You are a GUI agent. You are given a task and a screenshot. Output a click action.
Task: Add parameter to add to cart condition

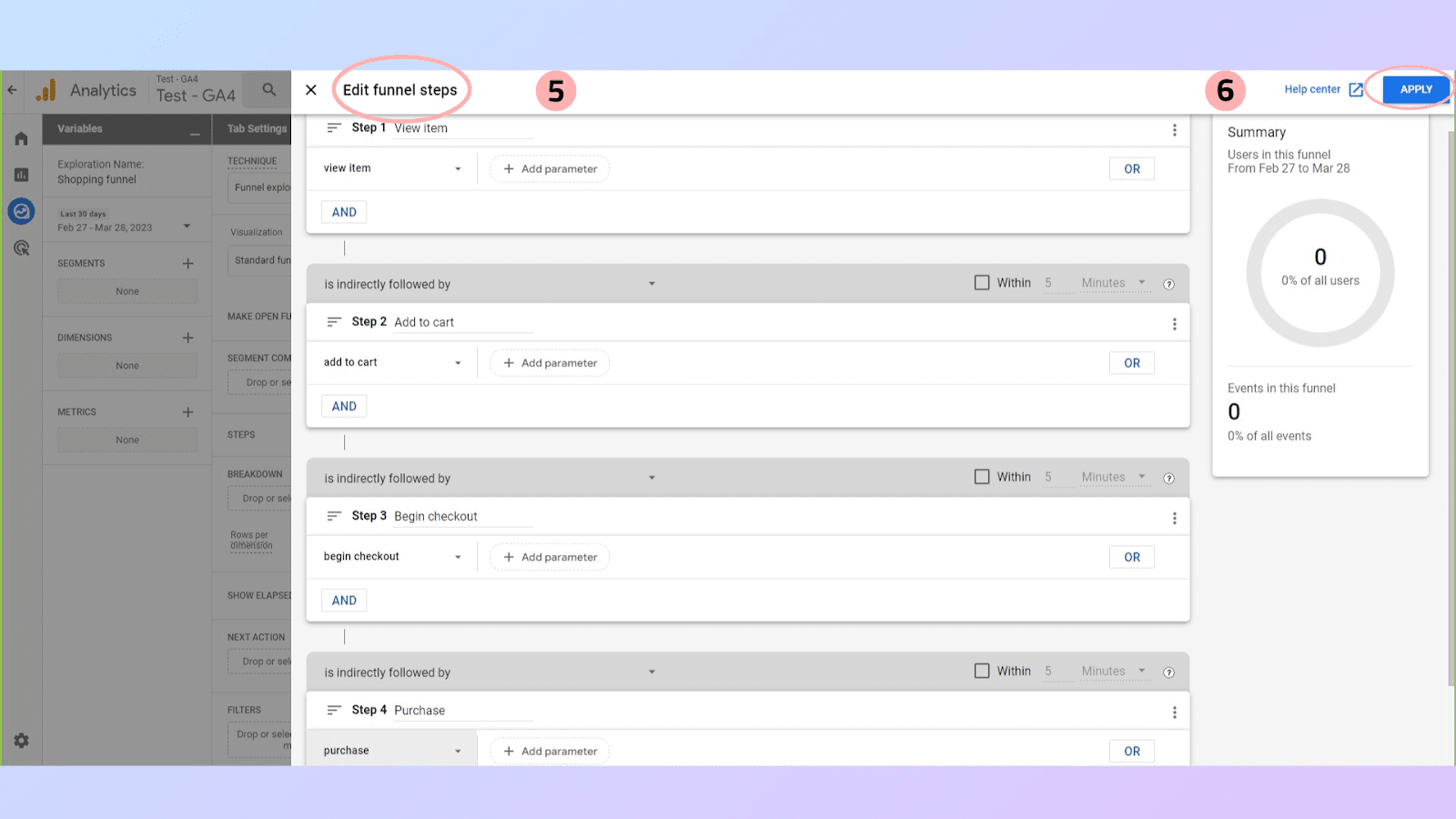(x=550, y=363)
